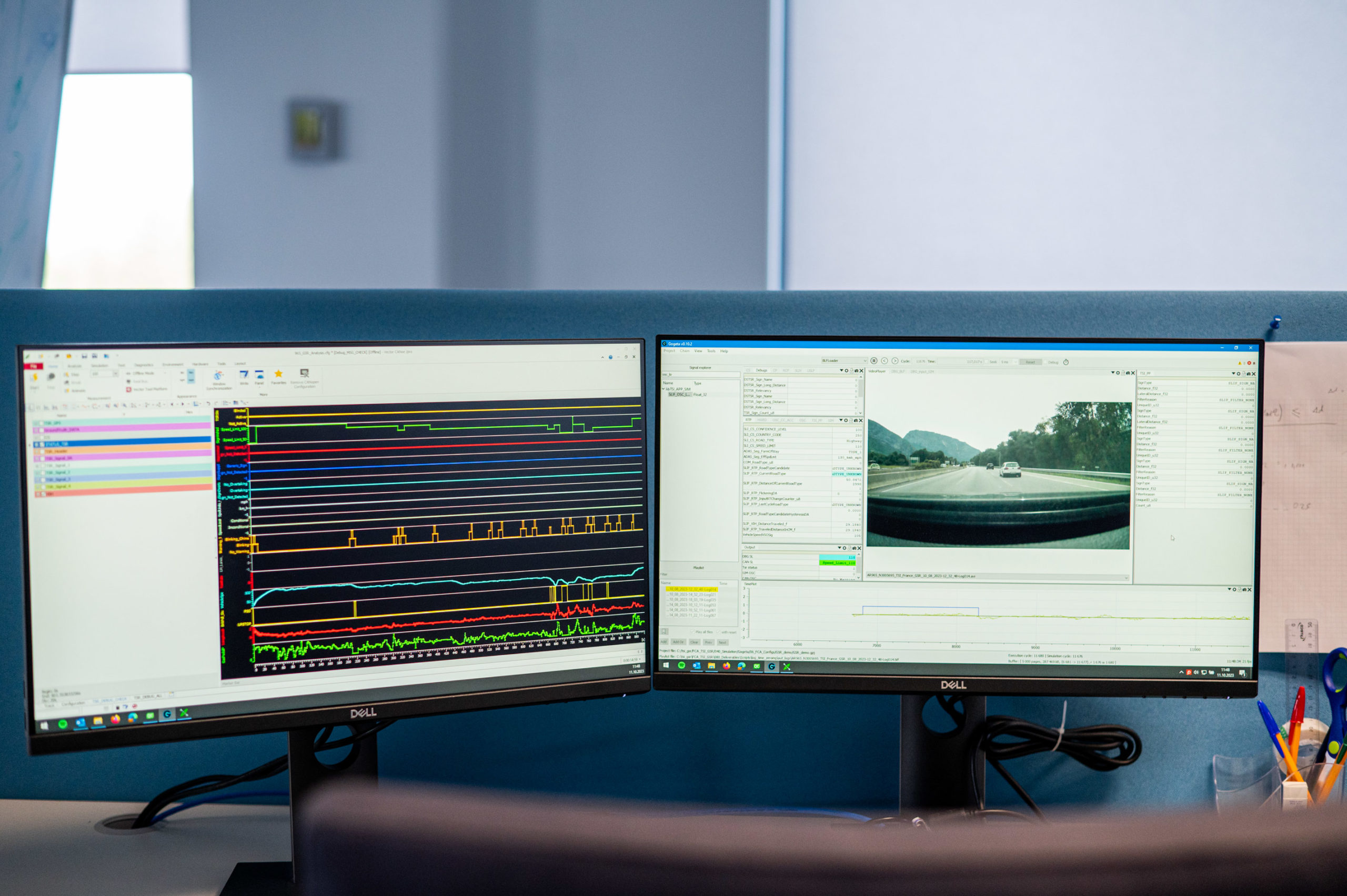Click camera icon of TSI_PP panel

click(x=1249, y=374)
